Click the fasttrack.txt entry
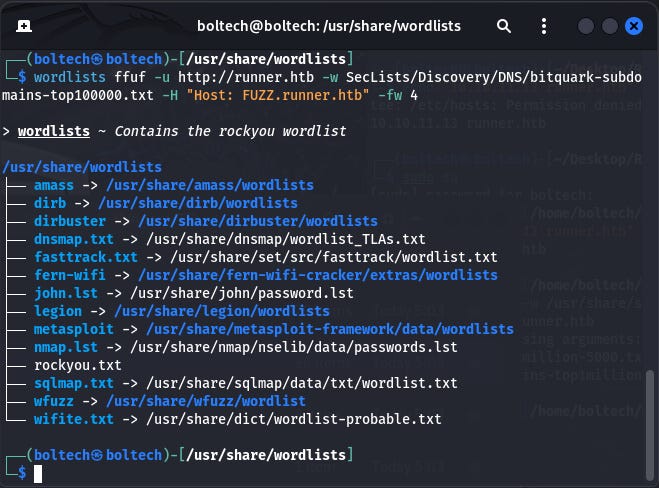The width and height of the screenshot is (659, 488). point(86,257)
